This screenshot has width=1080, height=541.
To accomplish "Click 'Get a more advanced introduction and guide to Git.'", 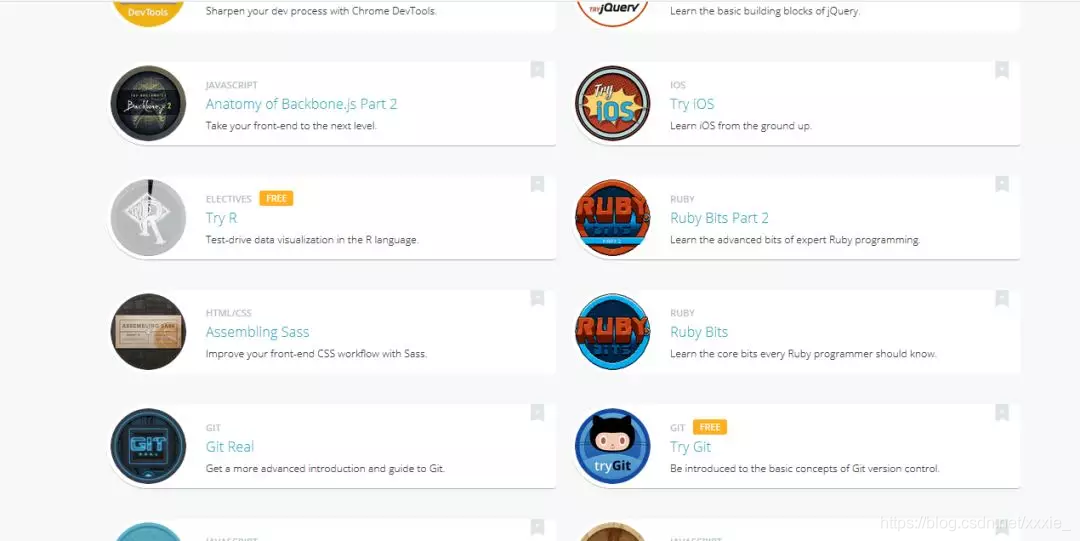I will pyautogui.click(x=325, y=469).
